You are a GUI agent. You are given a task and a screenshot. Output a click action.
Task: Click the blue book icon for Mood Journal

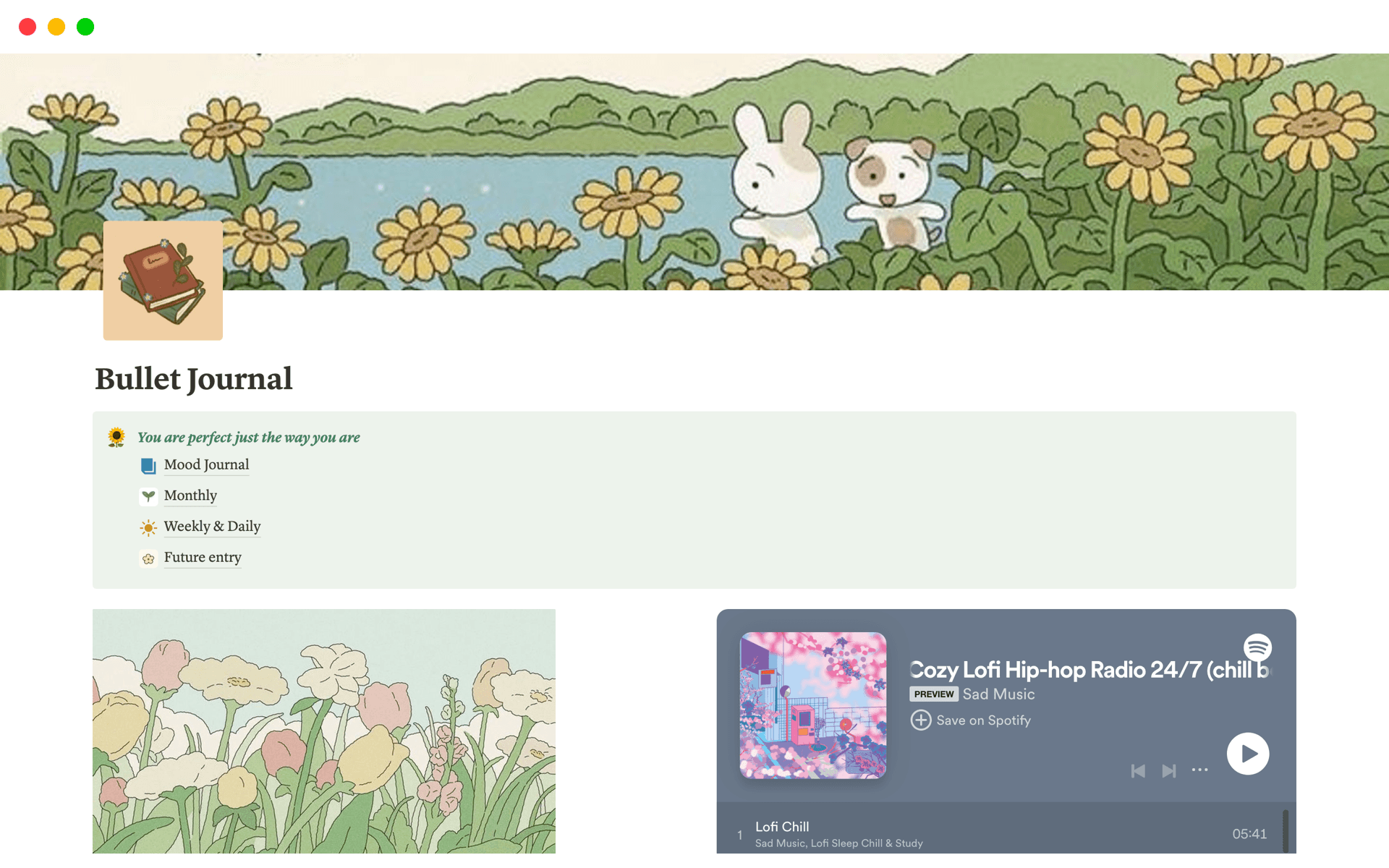point(148,466)
